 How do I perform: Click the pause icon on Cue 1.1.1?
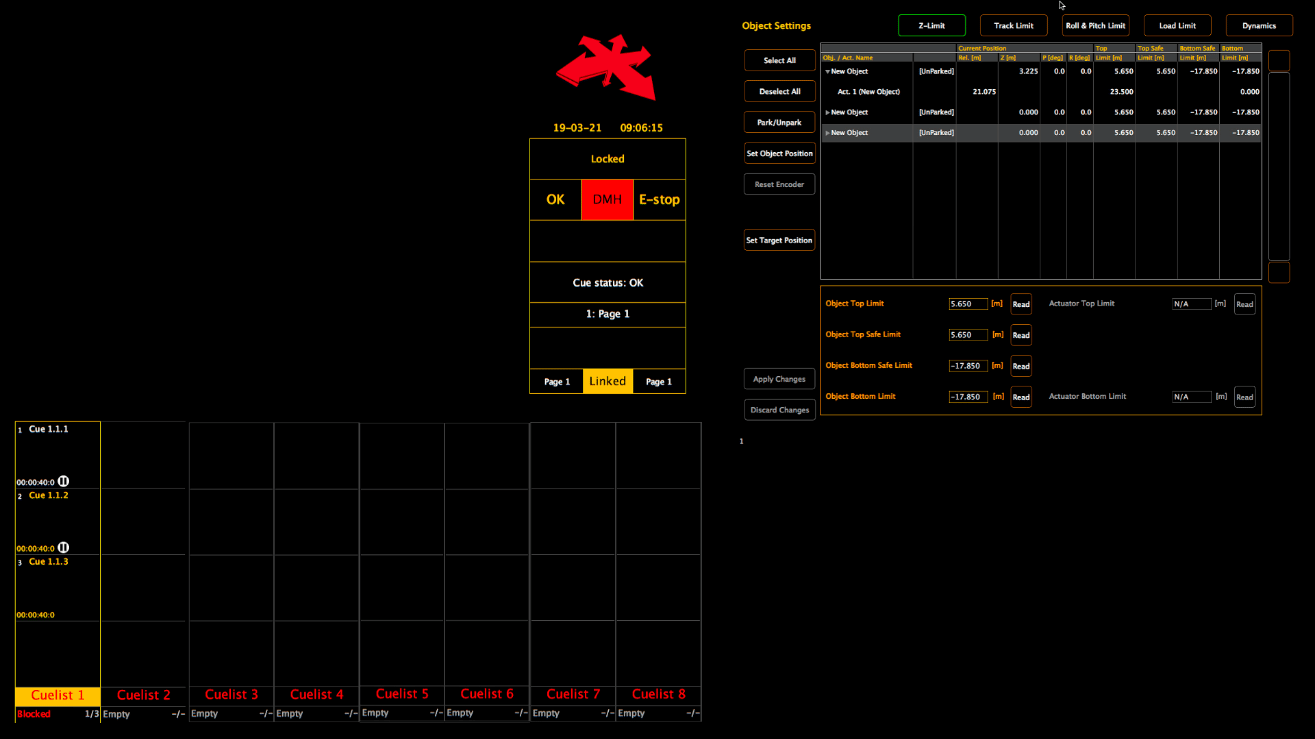point(63,481)
